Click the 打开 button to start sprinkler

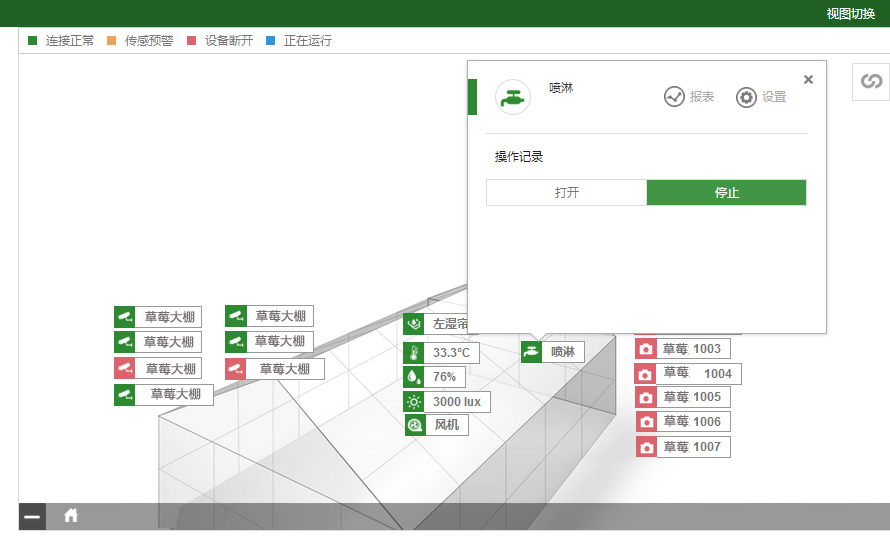pos(566,192)
